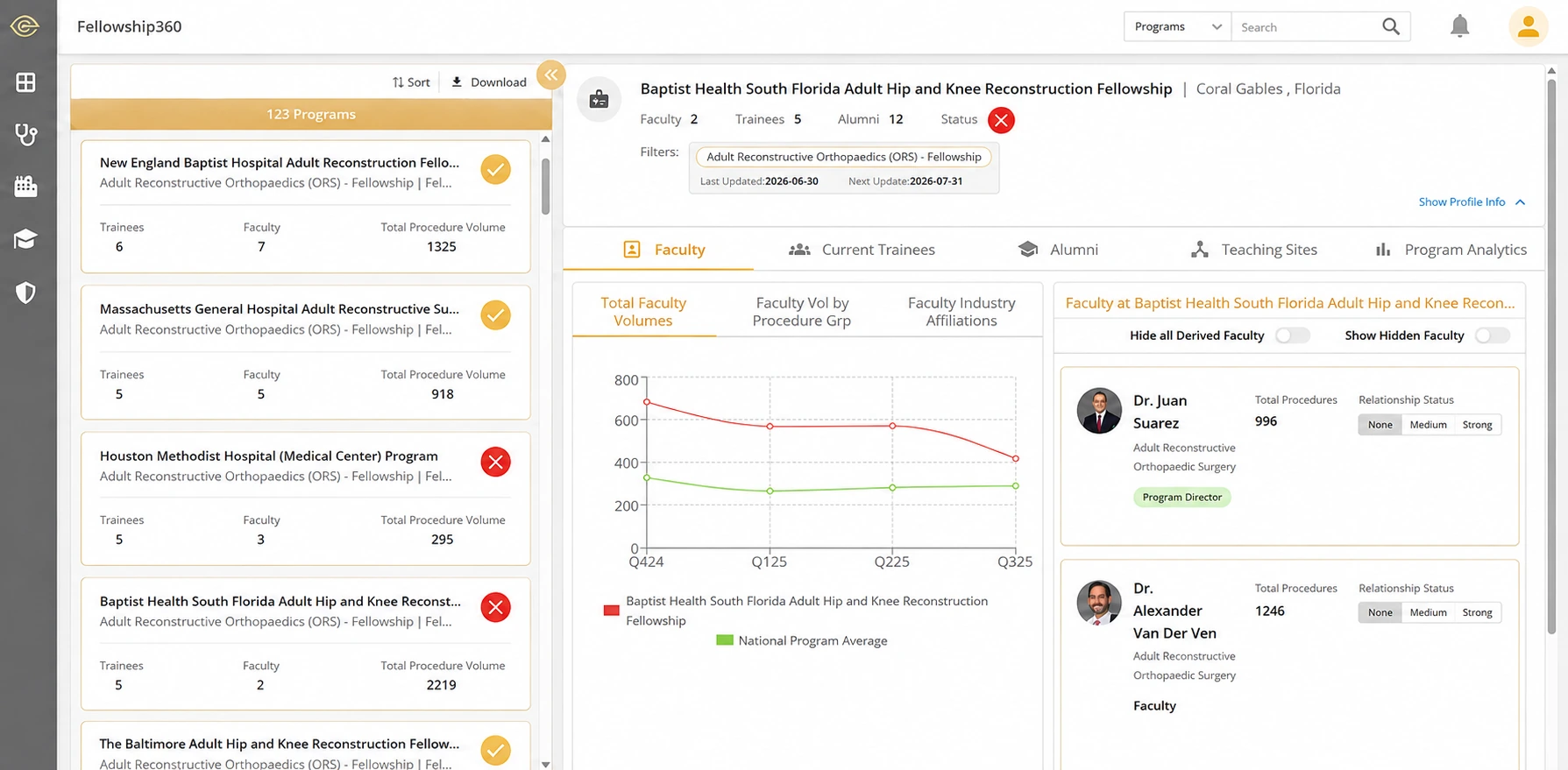
Task: Click the Teaching Sites network icon
Action: [1200, 250]
